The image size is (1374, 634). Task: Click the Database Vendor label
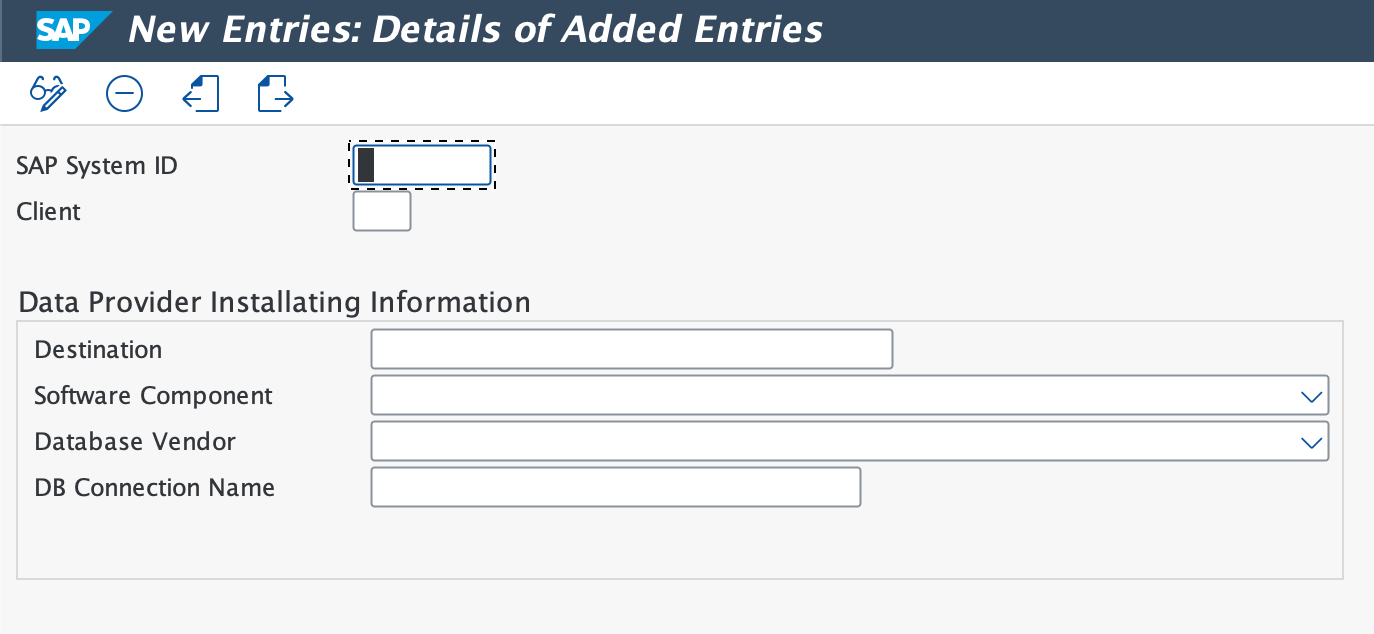coord(134,441)
